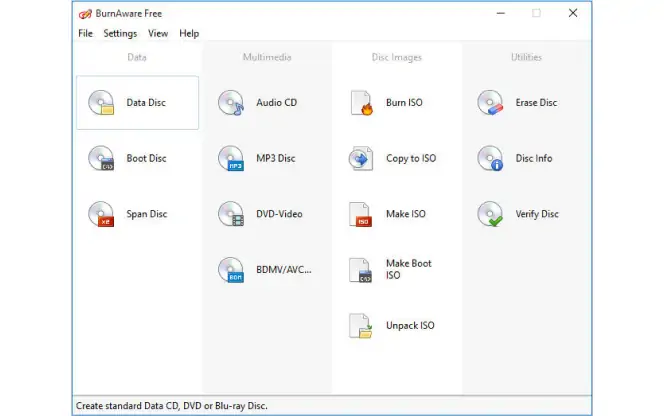This screenshot has width=664, height=416.
Task: Click the "Burn ISO" label
Action: click(404, 103)
